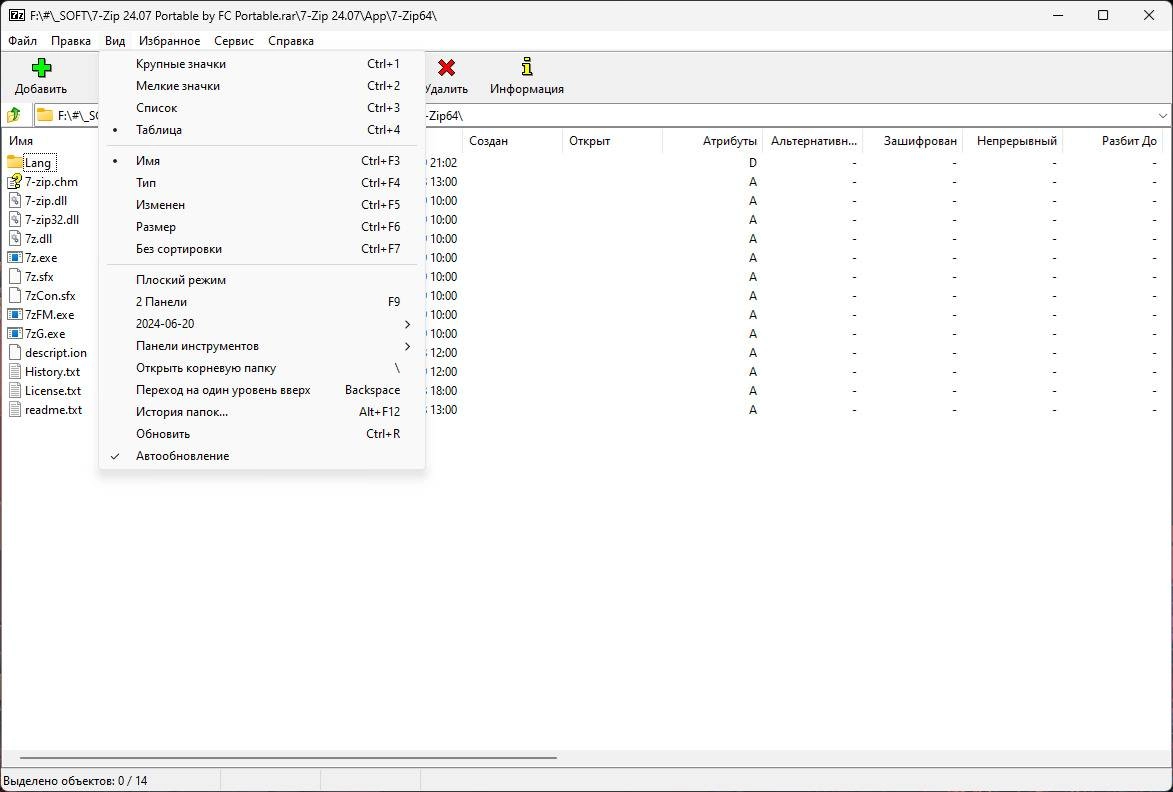
Task: Sort by Type (Тип) in the menu
Action: [262, 182]
